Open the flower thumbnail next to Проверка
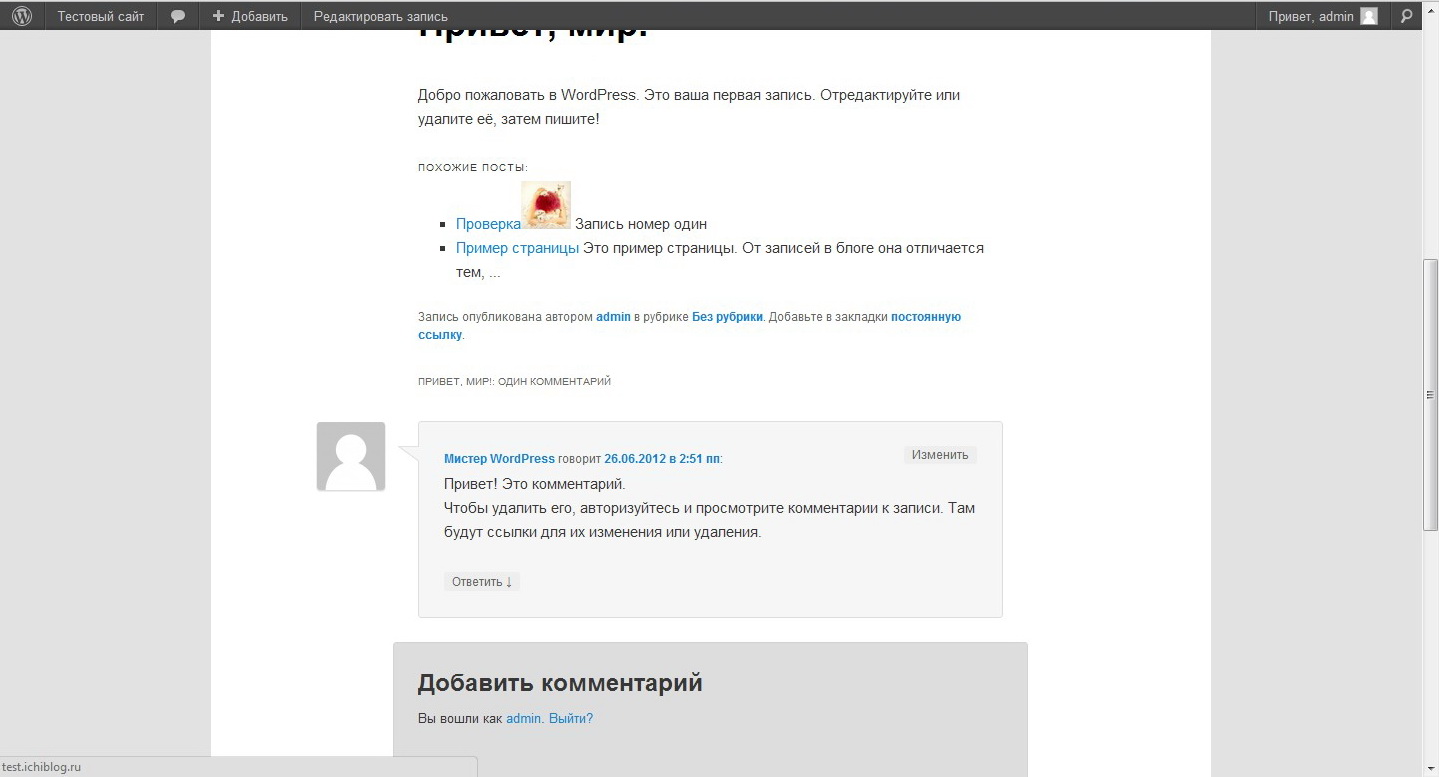 (546, 205)
